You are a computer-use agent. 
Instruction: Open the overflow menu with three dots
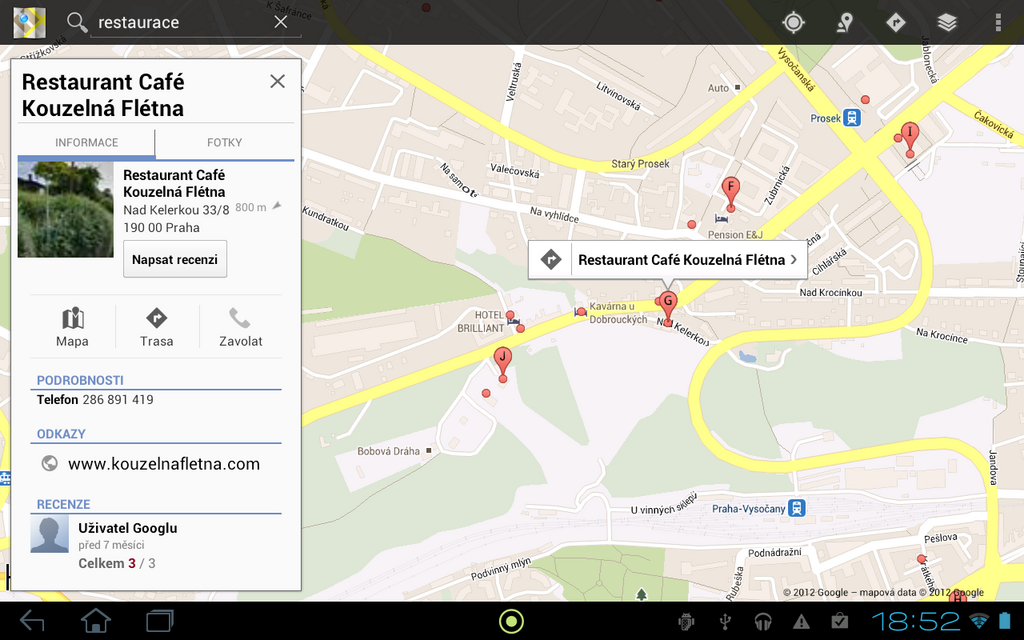click(997, 22)
